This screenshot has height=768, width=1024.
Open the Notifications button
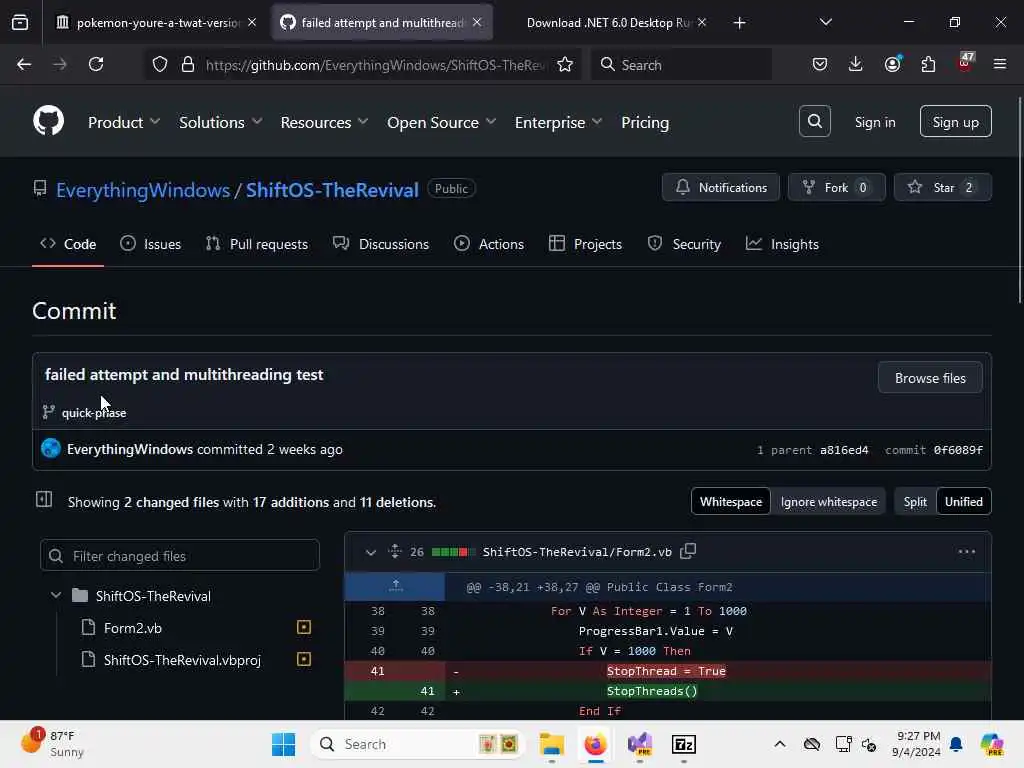click(x=720, y=187)
